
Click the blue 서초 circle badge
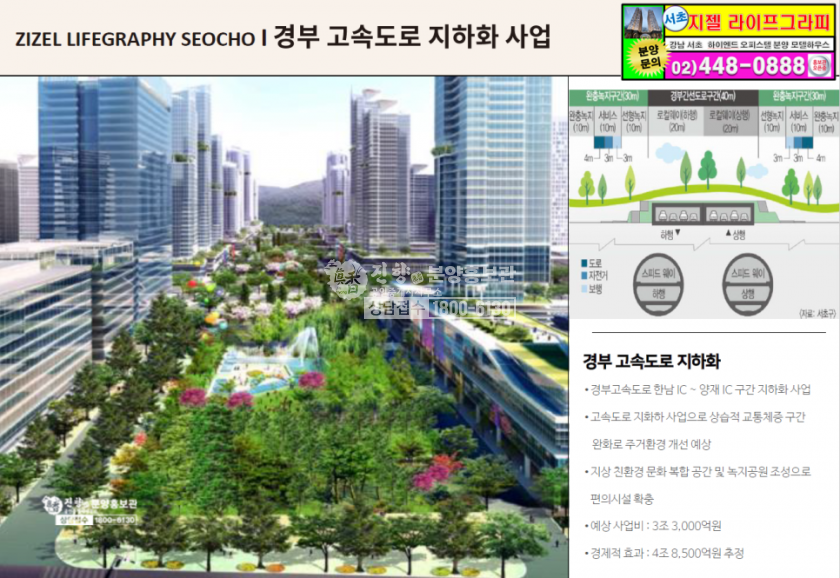[676, 18]
